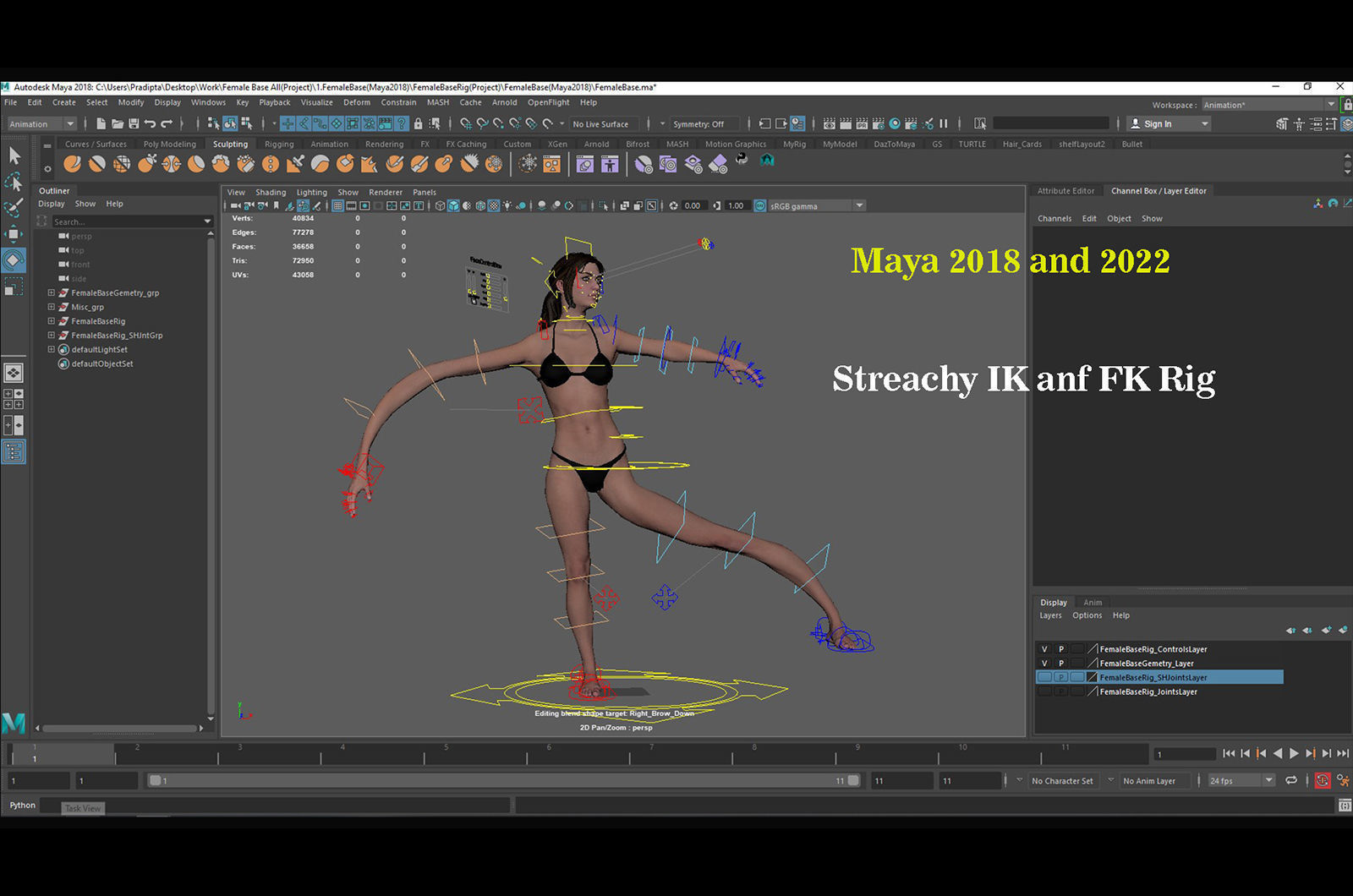The height and width of the screenshot is (896, 1353).
Task: Click the Undo arrow icon
Action: (x=150, y=123)
